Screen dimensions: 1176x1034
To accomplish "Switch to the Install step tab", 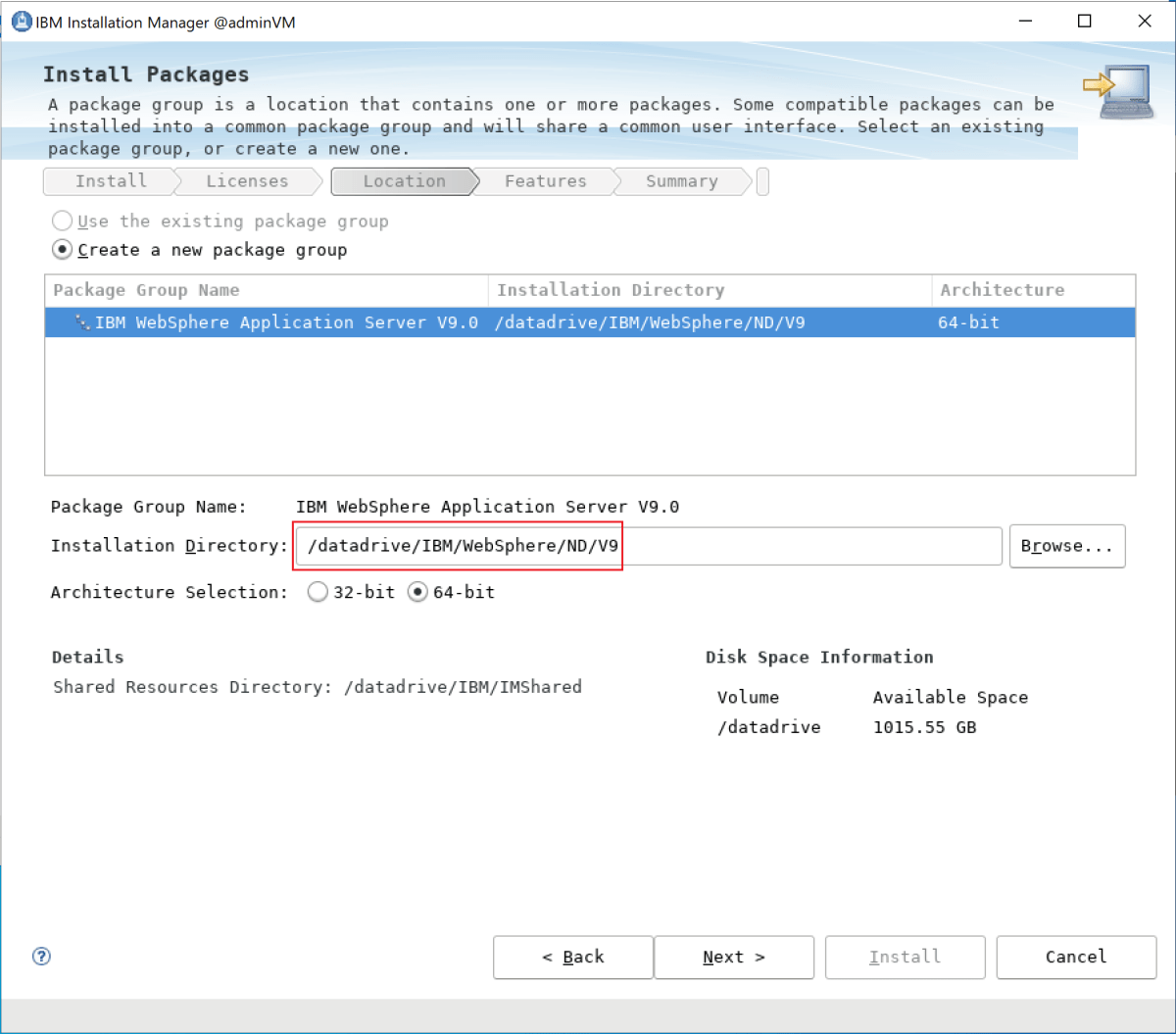I will (x=110, y=180).
